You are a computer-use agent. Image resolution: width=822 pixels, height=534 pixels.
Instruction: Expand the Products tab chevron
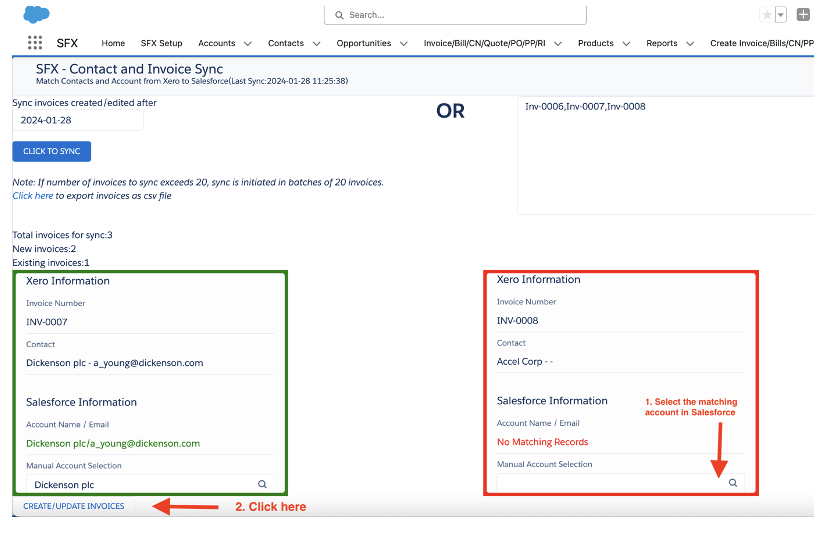tap(626, 43)
